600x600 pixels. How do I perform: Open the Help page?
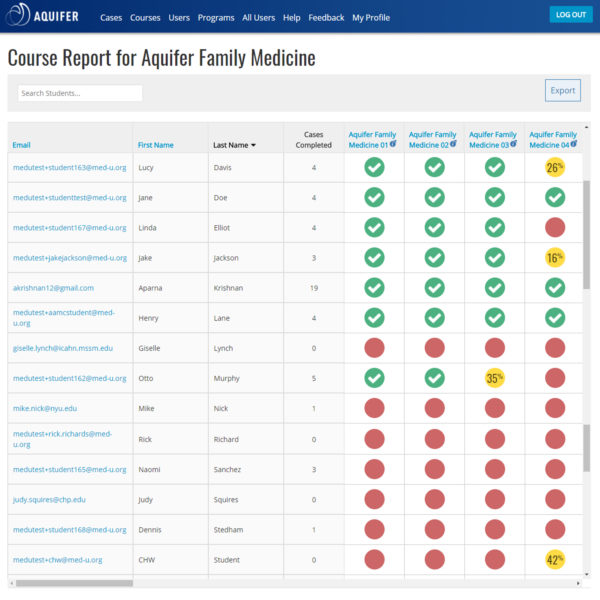pos(292,18)
